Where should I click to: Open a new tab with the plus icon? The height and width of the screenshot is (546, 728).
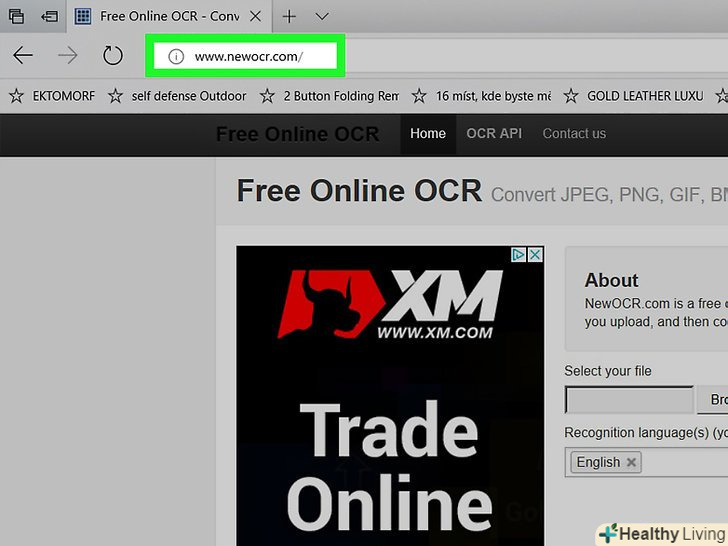(x=289, y=17)
